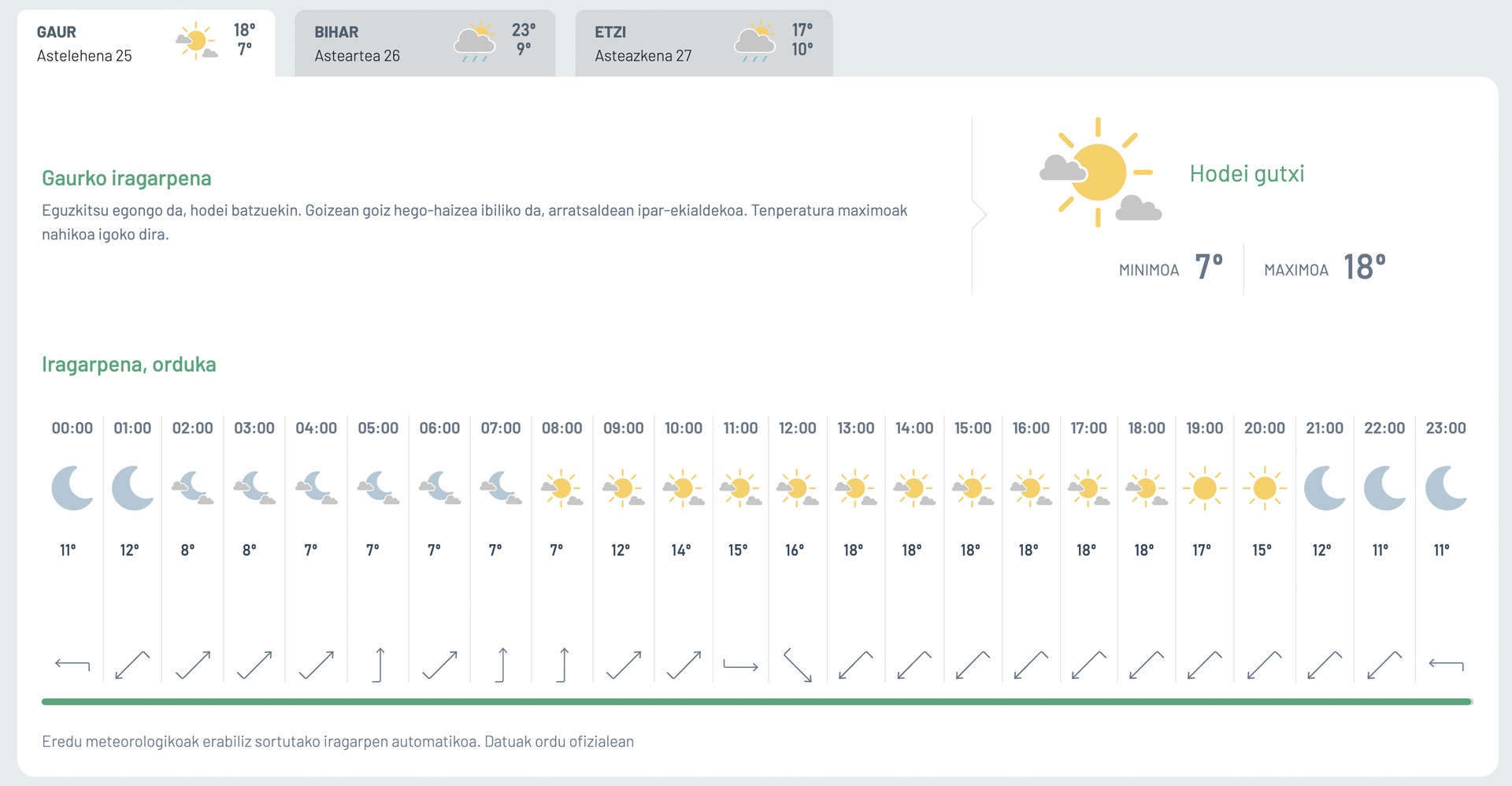Click the upward wind arrow under 05:00

coord(379,665)
